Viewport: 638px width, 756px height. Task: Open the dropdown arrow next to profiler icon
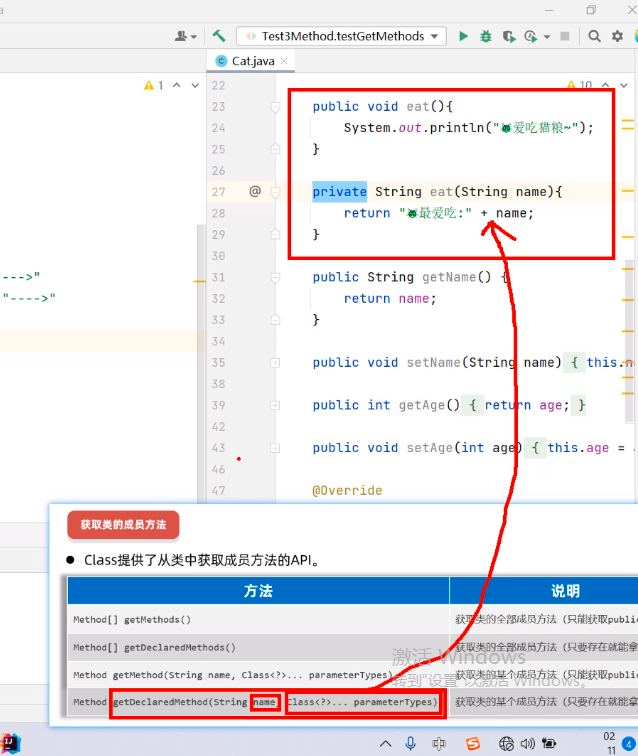pos(547,37)
